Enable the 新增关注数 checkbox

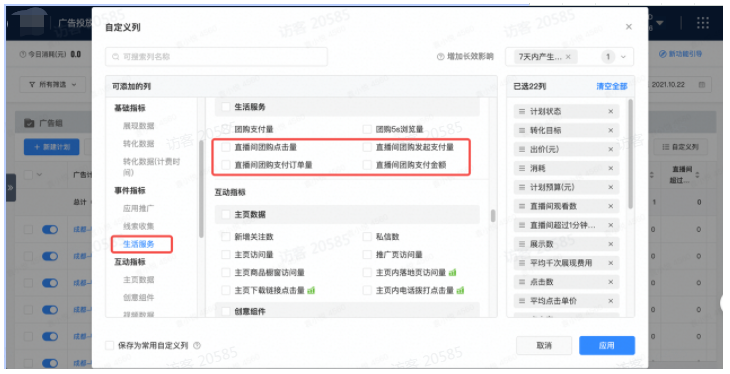point(226,237)
